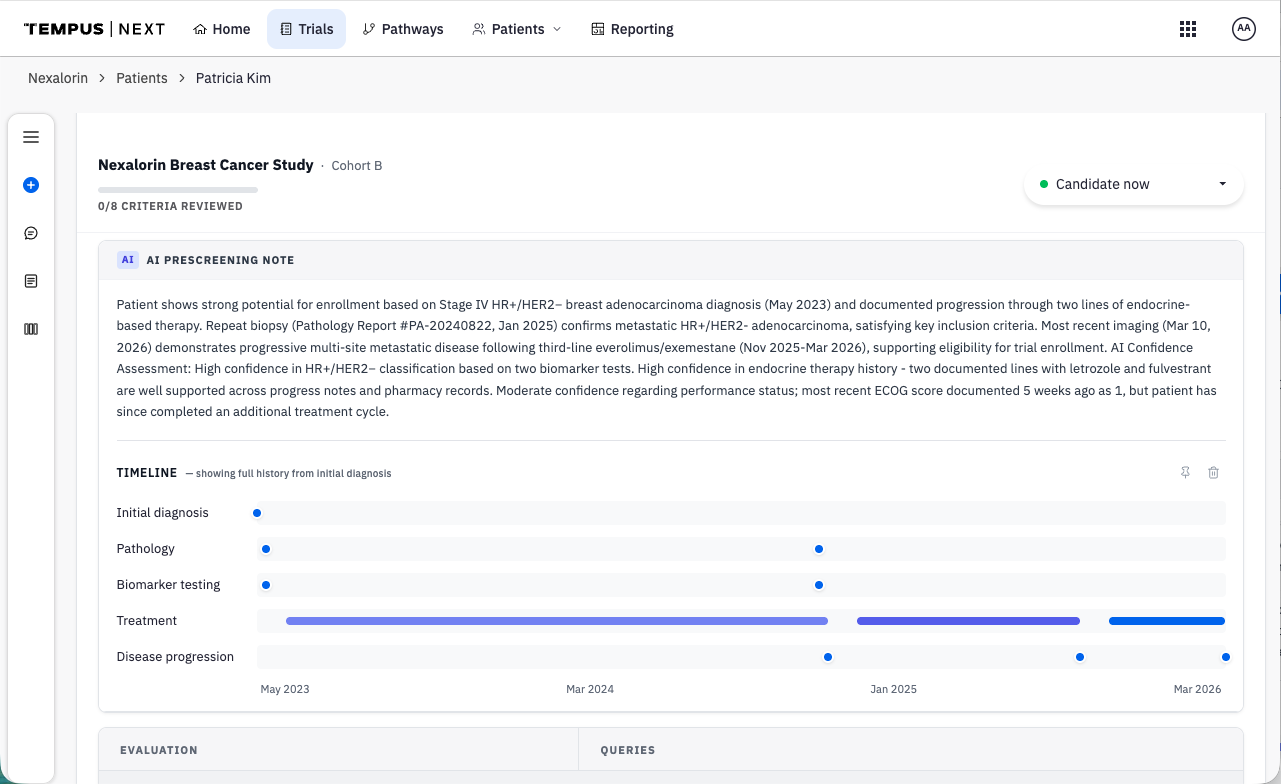This screenshot has height=784, width=1281.
Task: Pin the timeline with the pin icon
Action: (1185, 473)
